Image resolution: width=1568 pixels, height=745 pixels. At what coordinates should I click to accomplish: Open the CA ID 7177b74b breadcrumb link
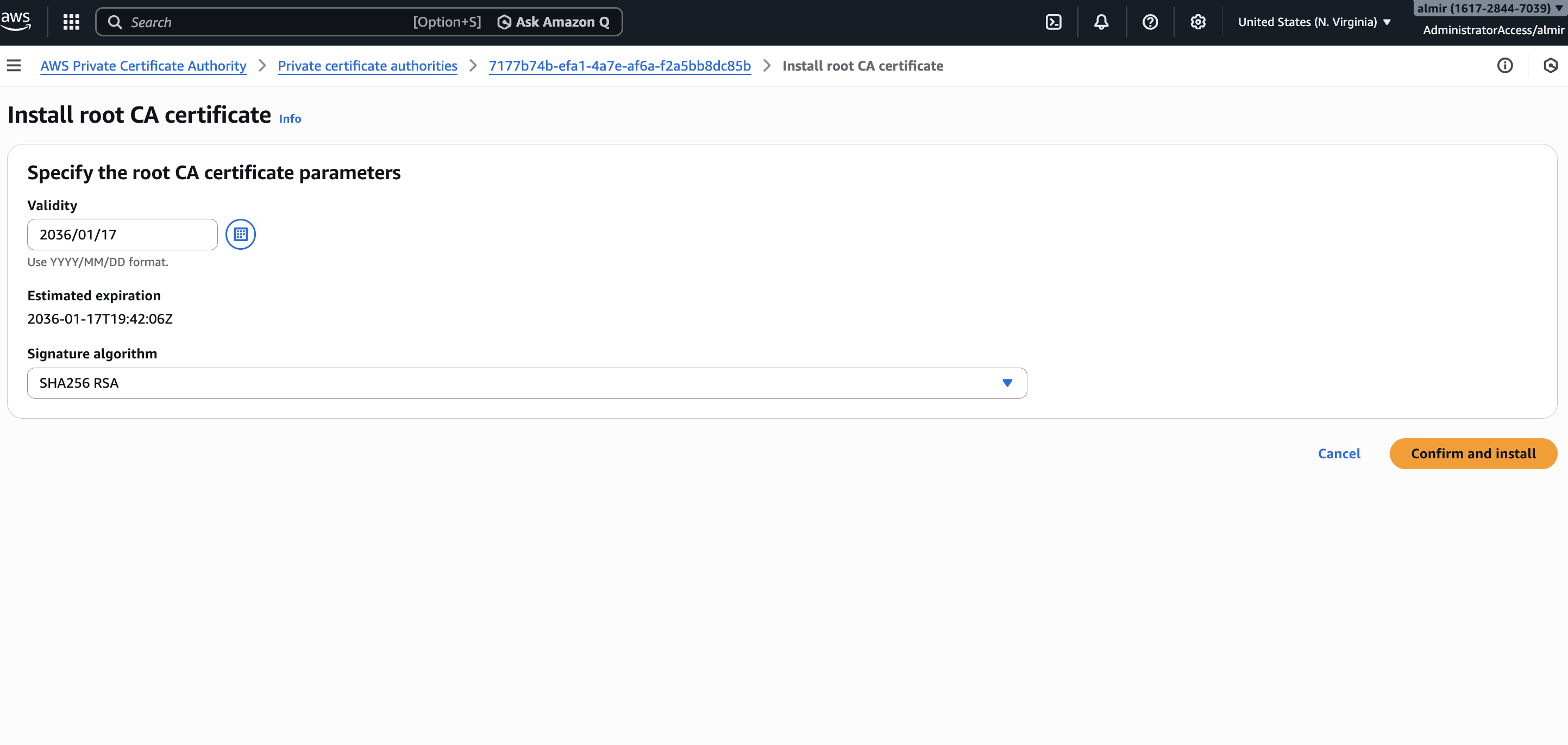point(619,66)
